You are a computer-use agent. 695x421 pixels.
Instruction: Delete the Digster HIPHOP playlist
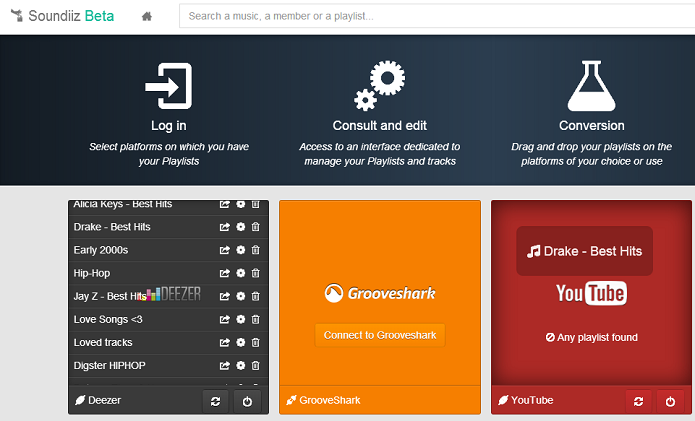pos(256,366)
